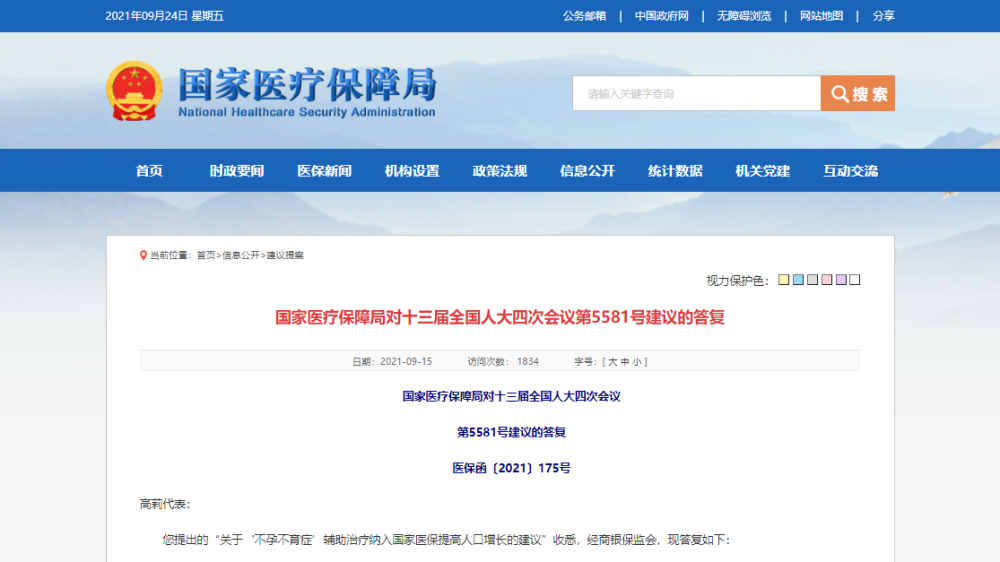This screenshot has height=562, width=1000.
Task: Open 互动交流 navigation menu item
Action: tap(850, 170)
